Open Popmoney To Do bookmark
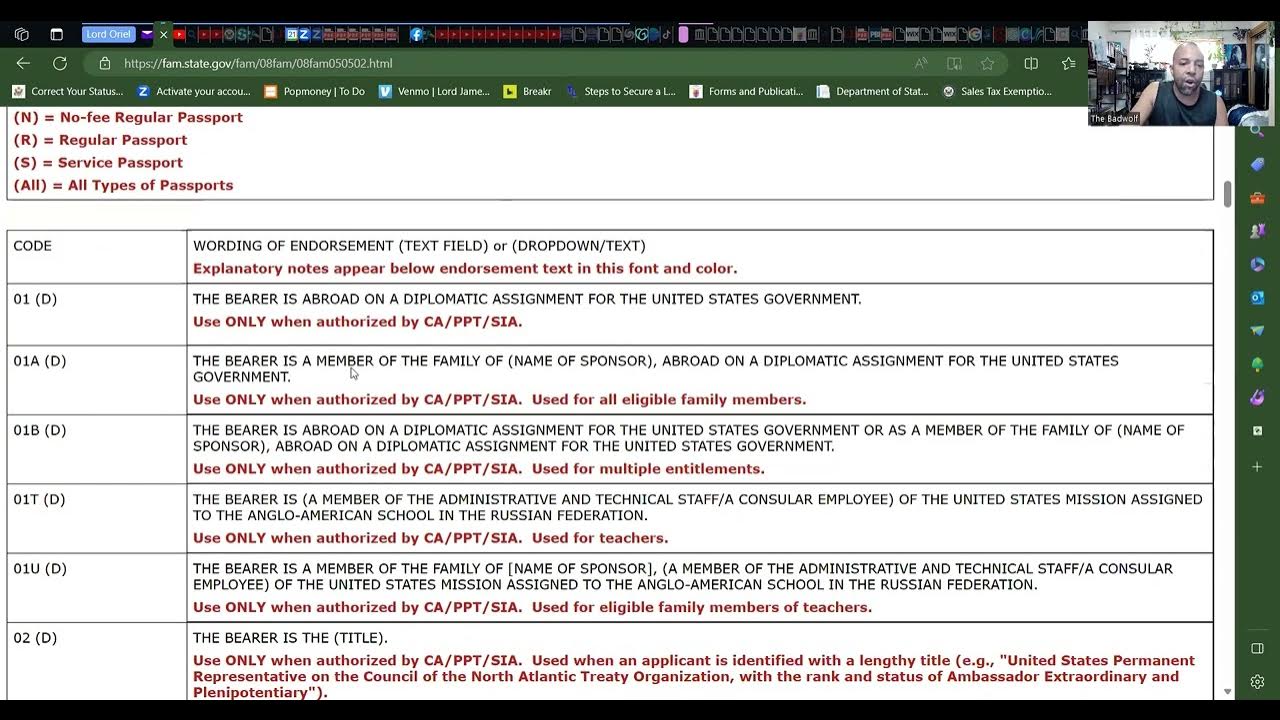Viewport: 1280px width, 720px height. point(314,91)
